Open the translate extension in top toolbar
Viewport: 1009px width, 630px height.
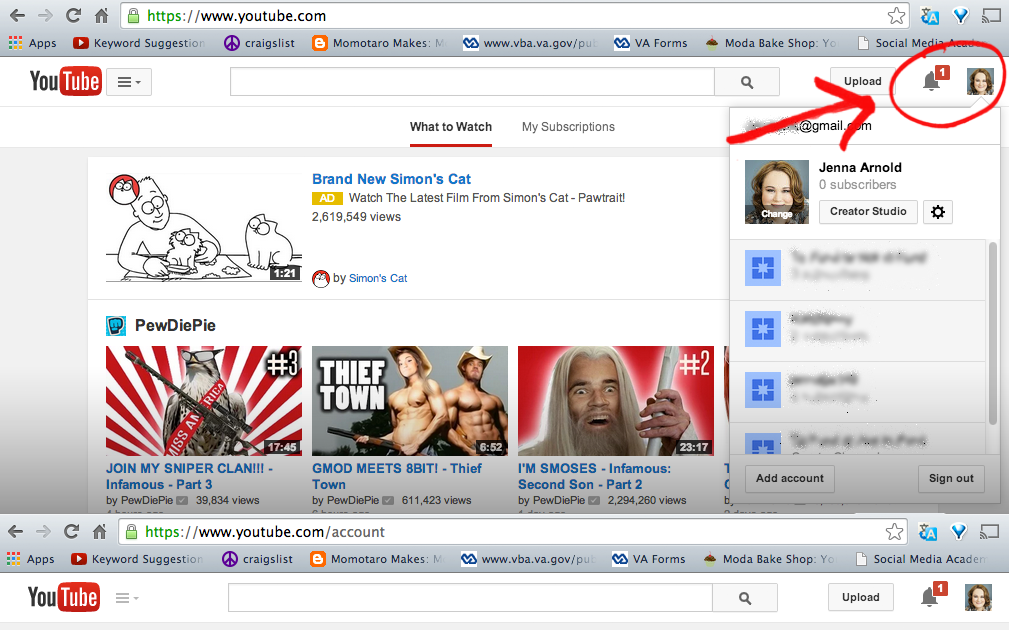click(929, 16)
